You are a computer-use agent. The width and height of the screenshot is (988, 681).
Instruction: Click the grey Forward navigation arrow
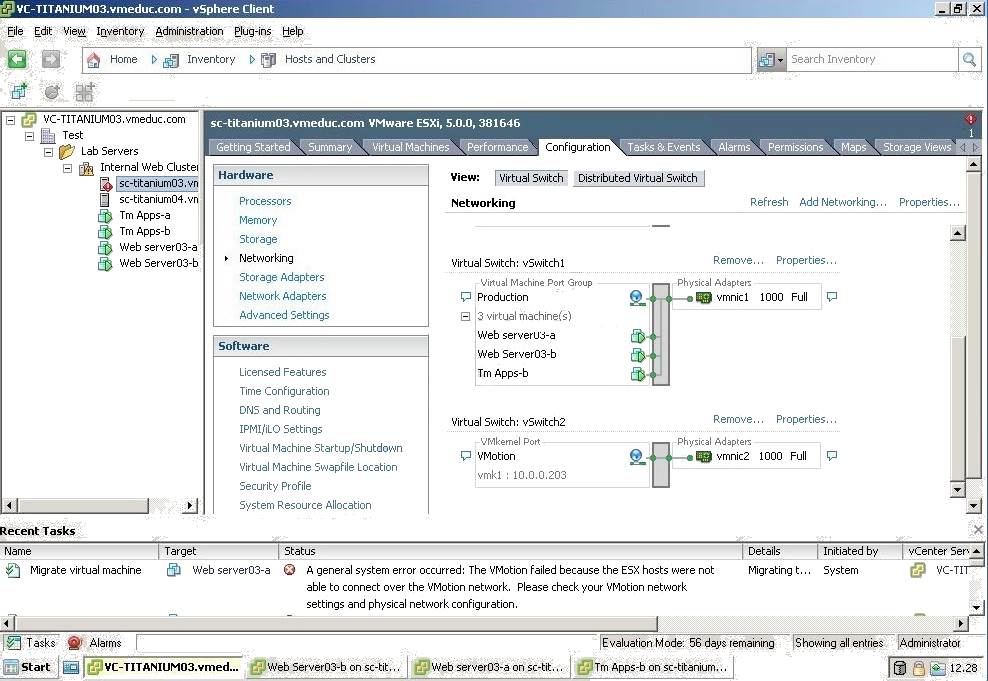(51, 59)
